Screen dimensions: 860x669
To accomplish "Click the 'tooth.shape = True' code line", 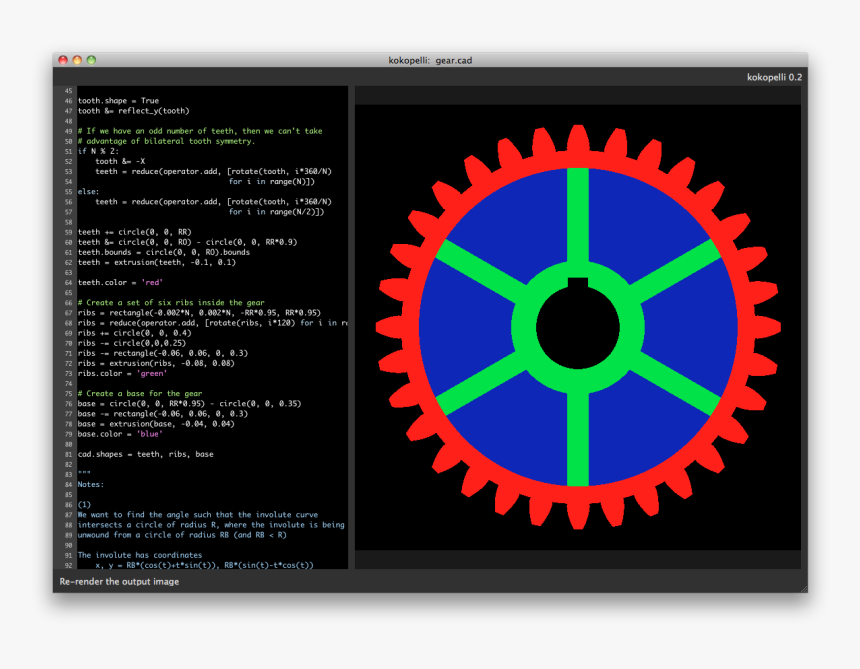I will pos(118,100).
